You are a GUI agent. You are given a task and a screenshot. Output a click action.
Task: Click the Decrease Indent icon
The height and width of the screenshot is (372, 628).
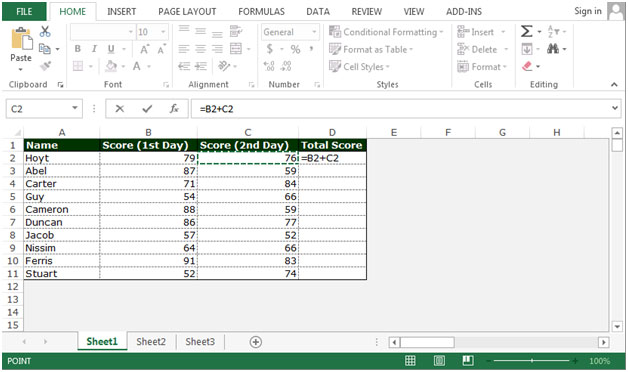tap(184, 66)
